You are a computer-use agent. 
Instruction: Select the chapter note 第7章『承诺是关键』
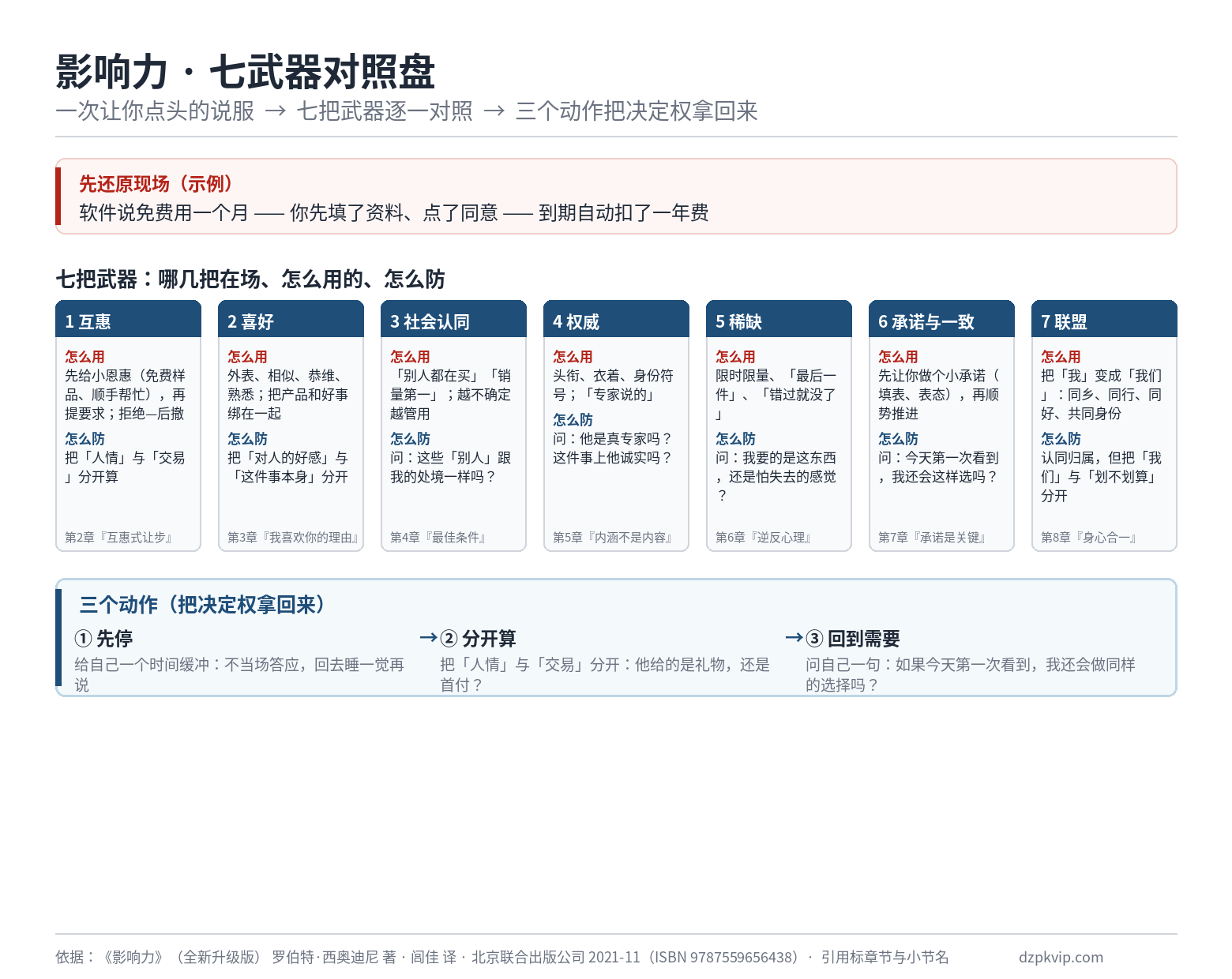tap(933, 538)
